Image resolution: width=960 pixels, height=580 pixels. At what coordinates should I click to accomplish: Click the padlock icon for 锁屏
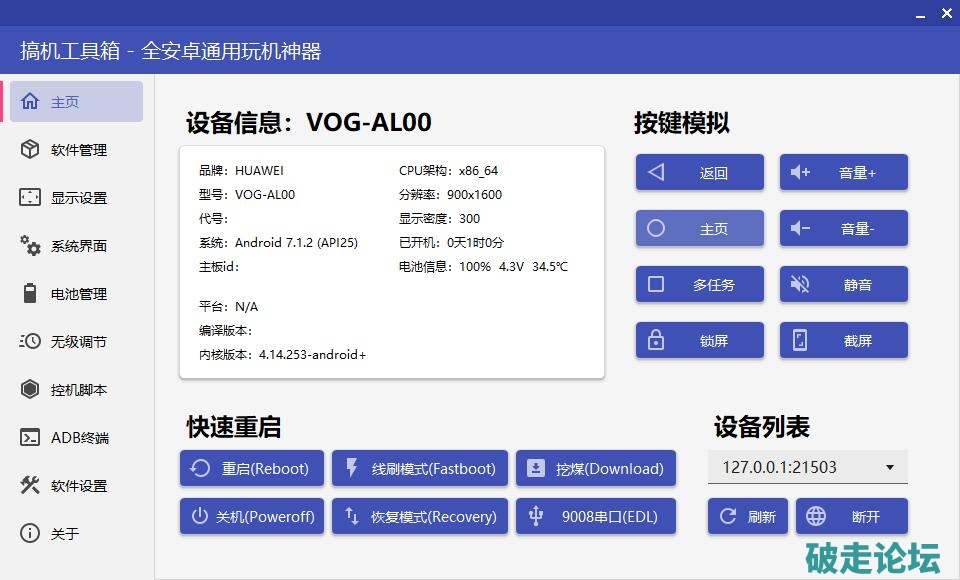(x=656, y=341)
